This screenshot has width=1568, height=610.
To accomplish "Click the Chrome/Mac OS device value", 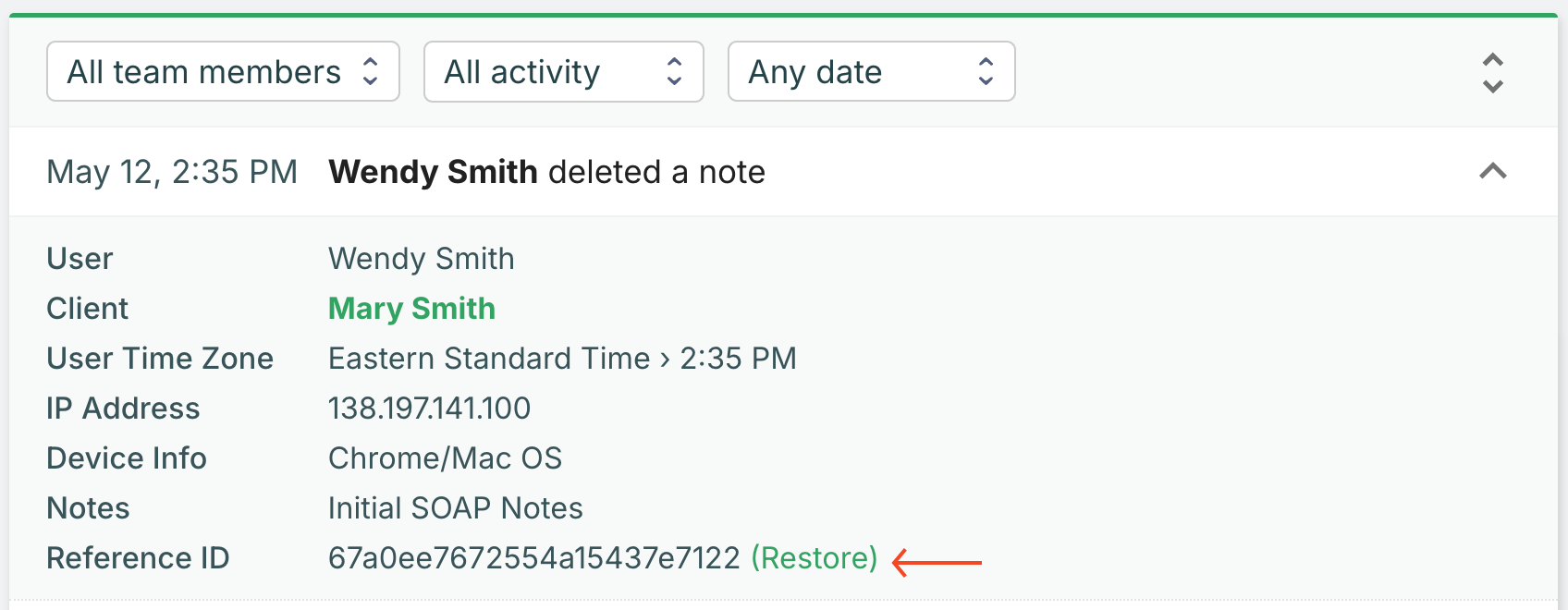I will coord(445,458).
